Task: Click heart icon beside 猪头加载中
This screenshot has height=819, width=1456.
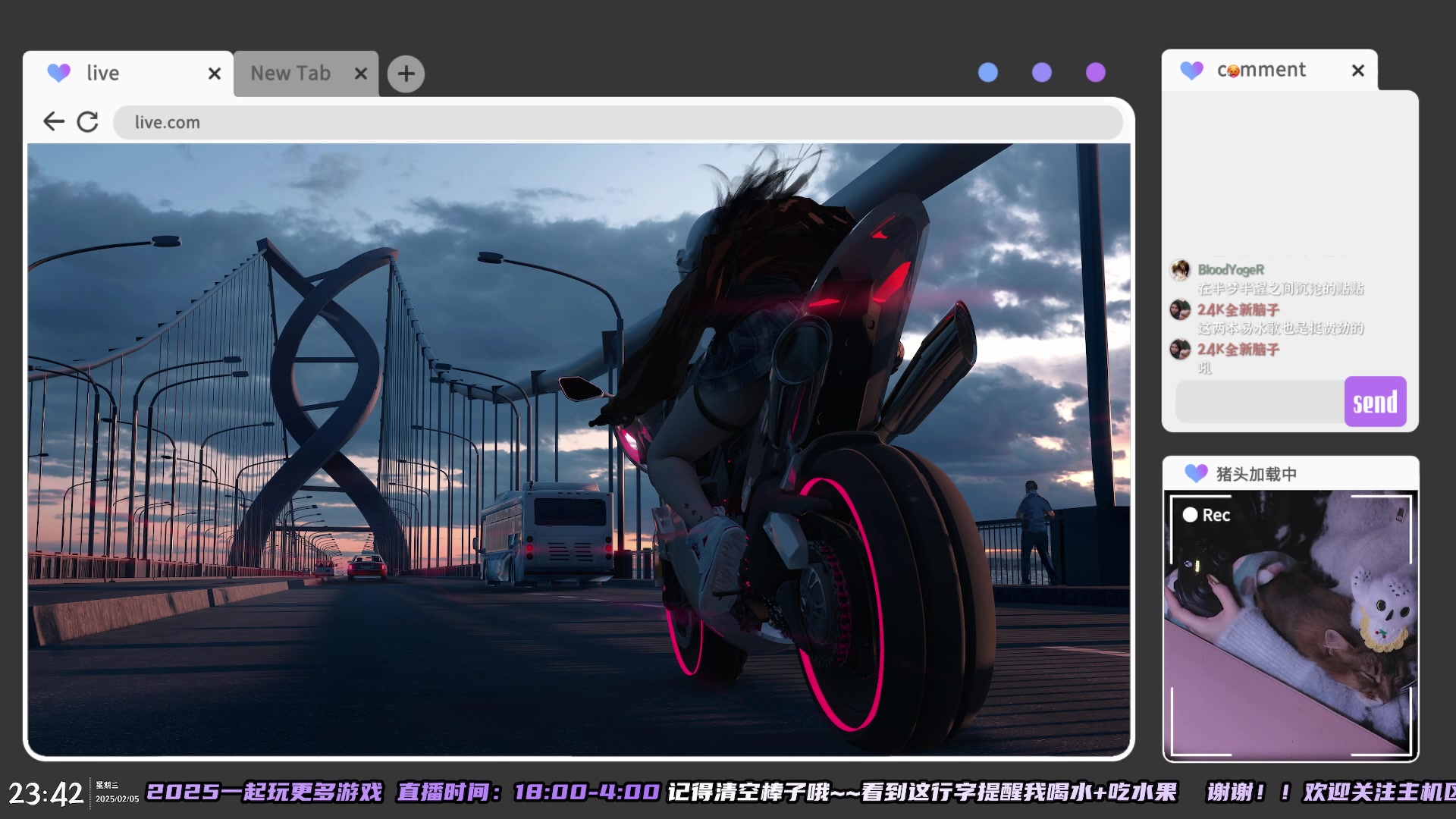Action: click(1196, 473)
